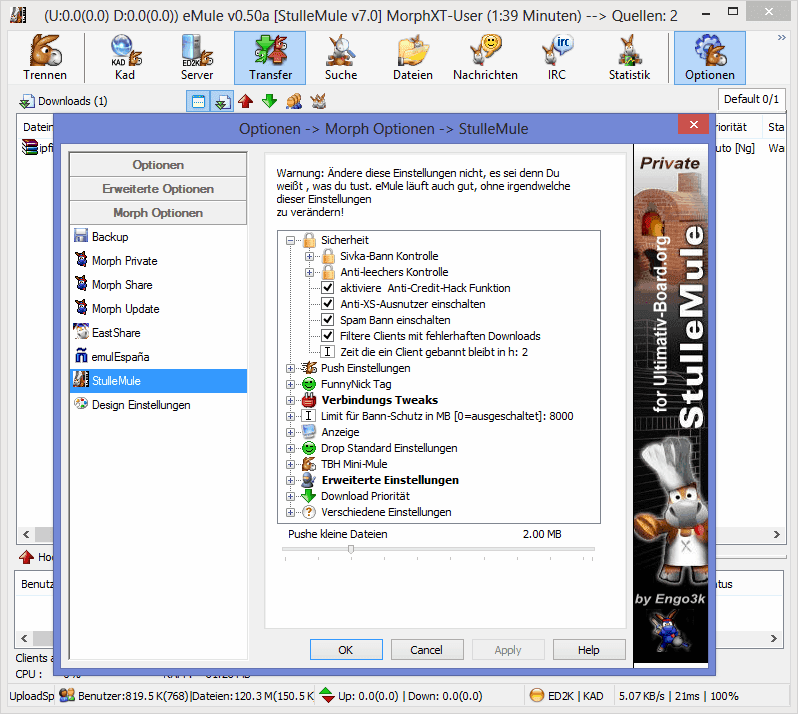Viewport: 798px width, 714px height.
Task: Click the green down-arrow downloads icon
Action: 269,101
